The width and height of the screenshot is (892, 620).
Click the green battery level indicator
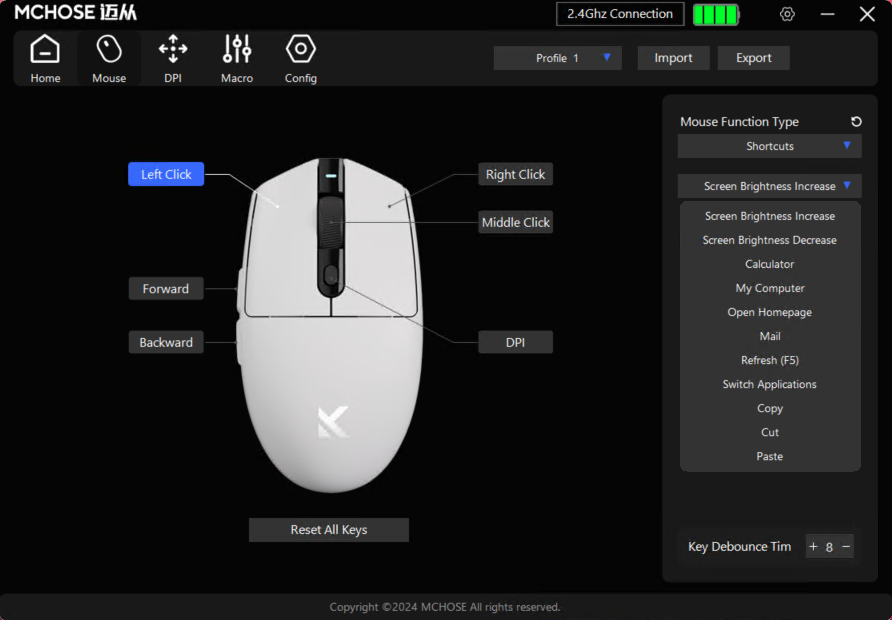[716, 14]
